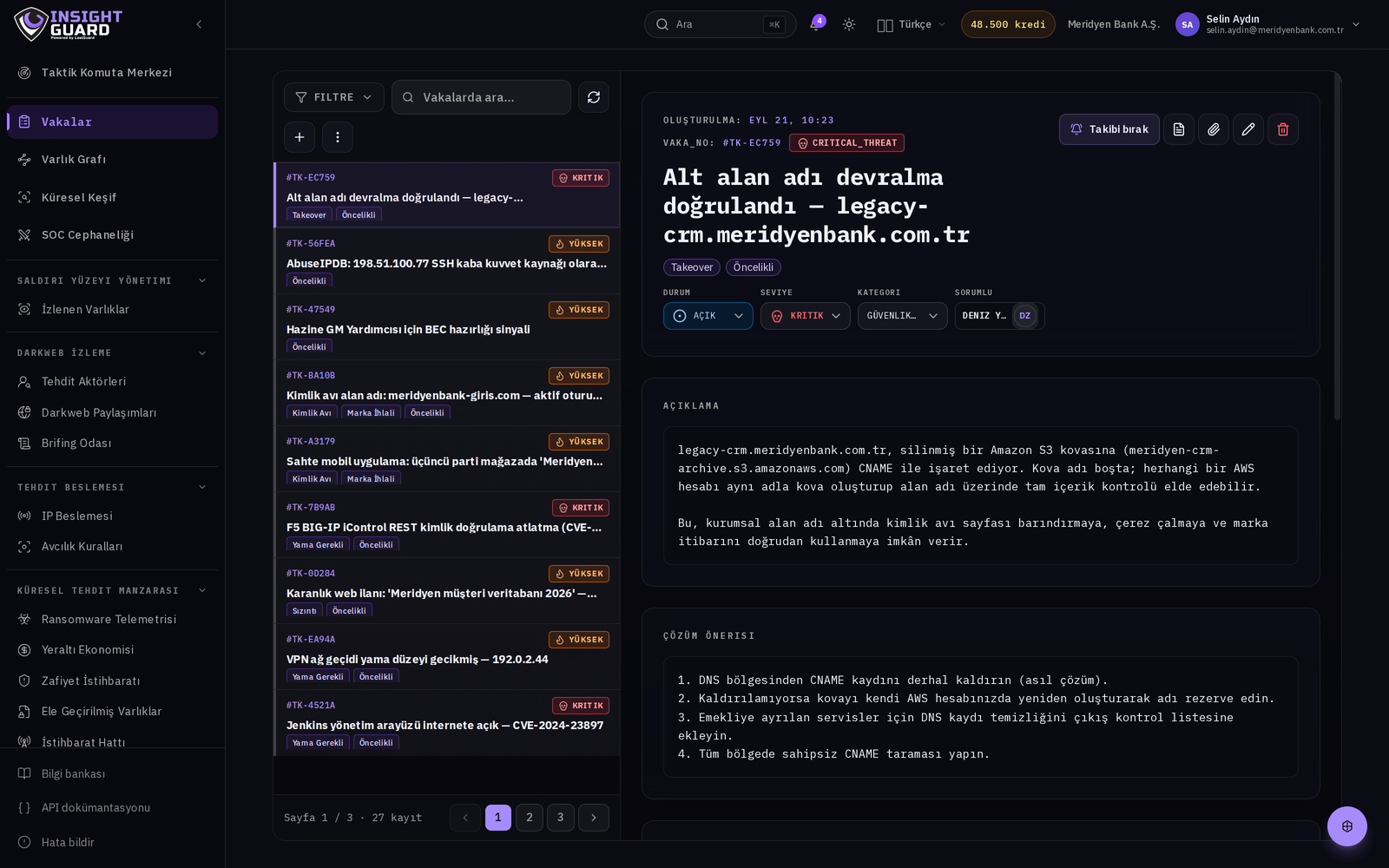Open İzlenen Varlıklar
The width and height of the screenshot is (1389, 868).
112,309
